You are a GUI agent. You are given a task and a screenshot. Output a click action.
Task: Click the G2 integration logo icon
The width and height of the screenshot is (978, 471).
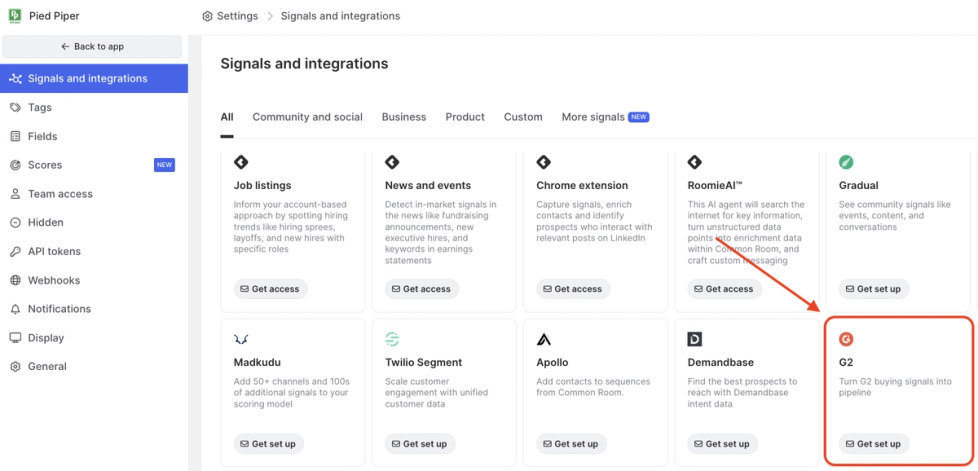coord(846,339)
